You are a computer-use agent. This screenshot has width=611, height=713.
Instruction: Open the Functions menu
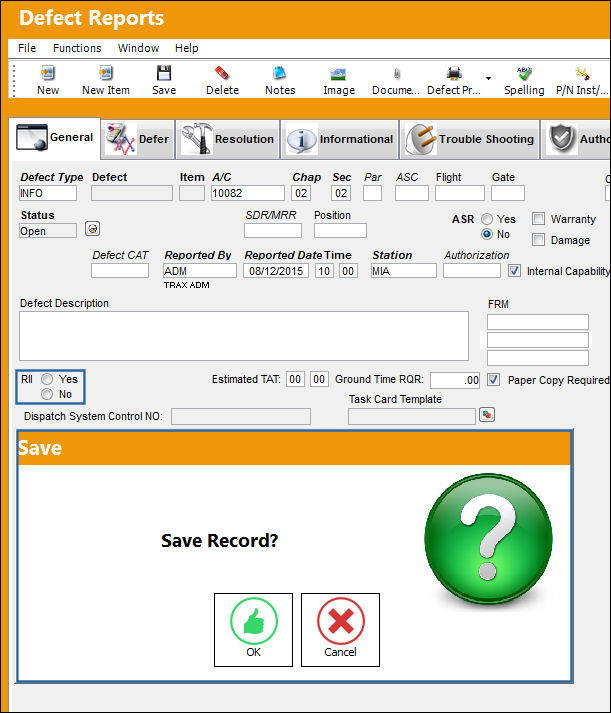(x=77, y=48)
